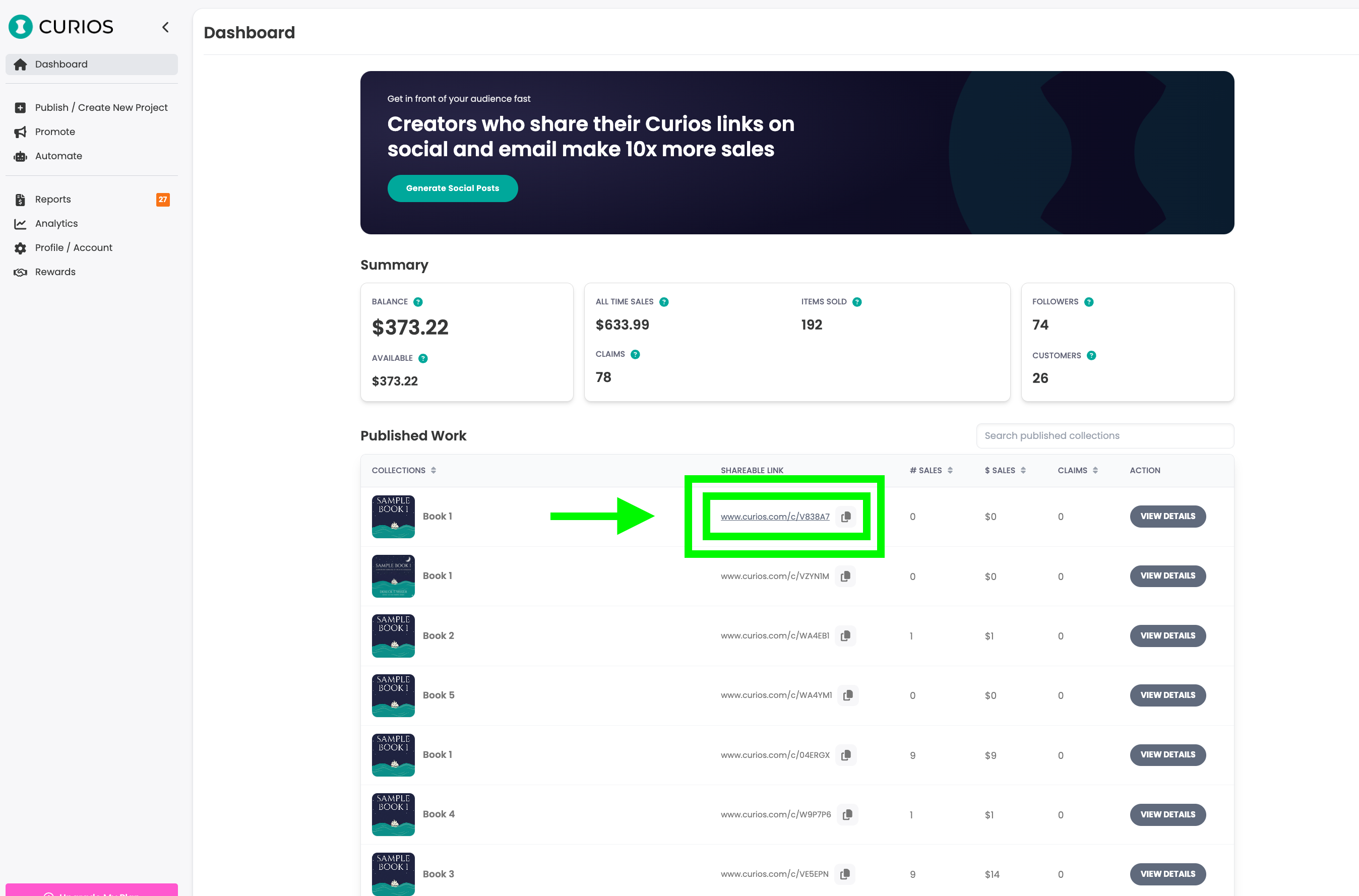
Task: View details for 04ERGX collection
Action: coord(1167,755)
